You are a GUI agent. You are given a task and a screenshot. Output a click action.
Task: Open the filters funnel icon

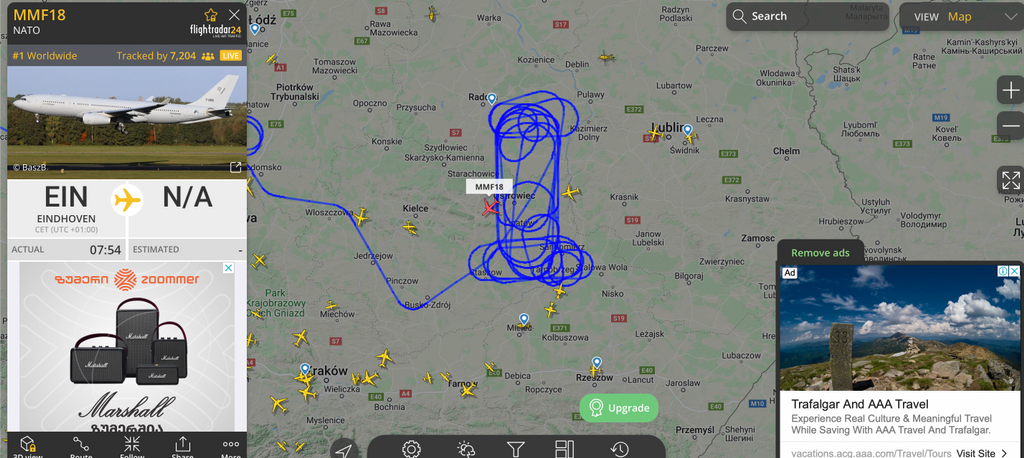tap(516, 449)
